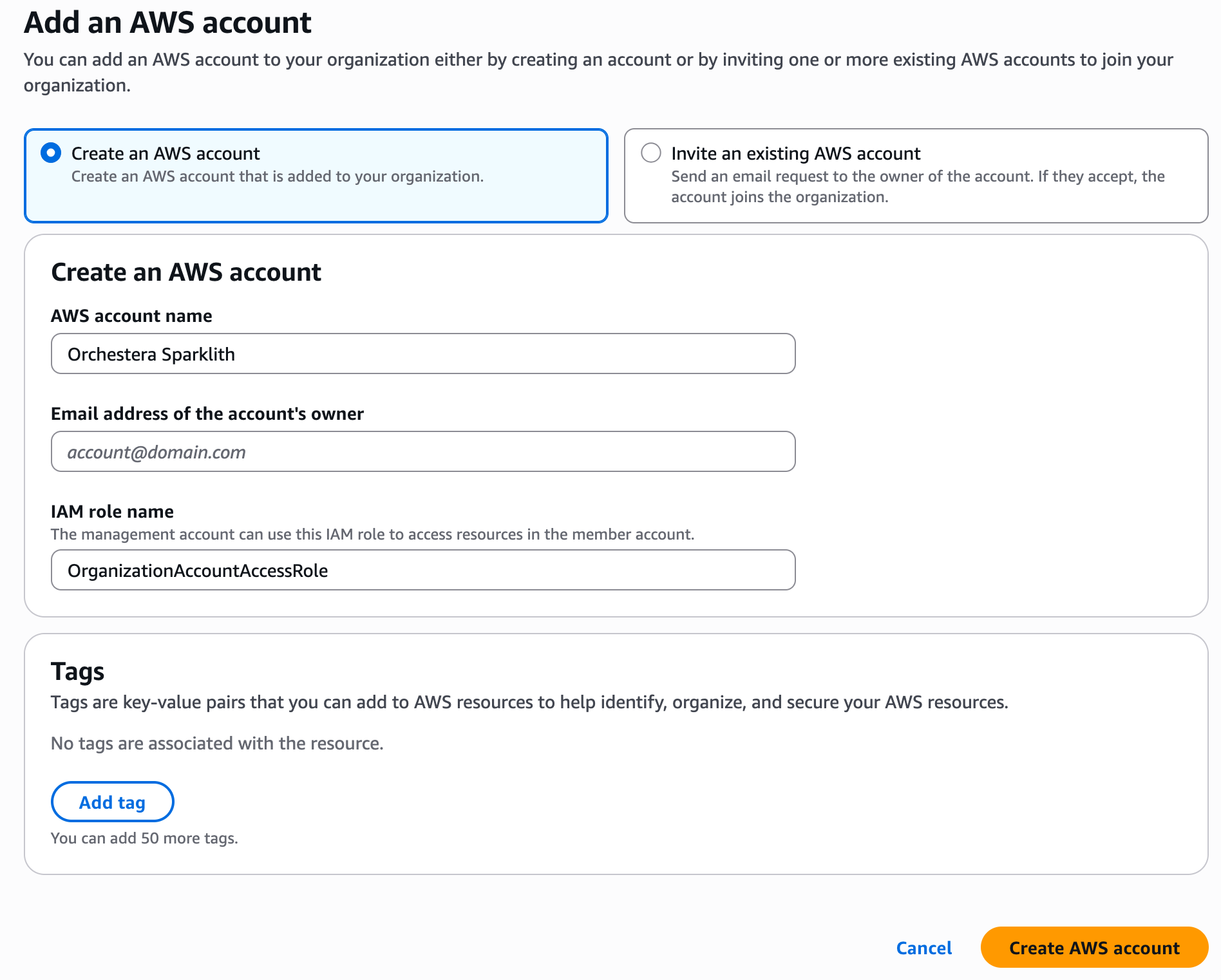Click the IAM role name text box
Screen dimensions: 1221x980
(422, 570)
